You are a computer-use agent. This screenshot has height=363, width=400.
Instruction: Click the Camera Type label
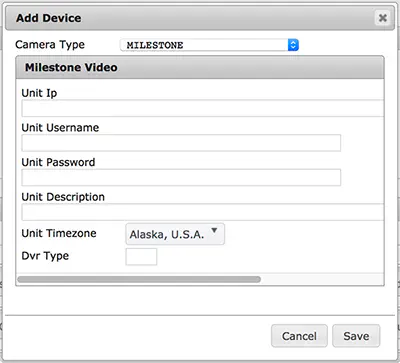pyautogui.click(x=50, y=45)
